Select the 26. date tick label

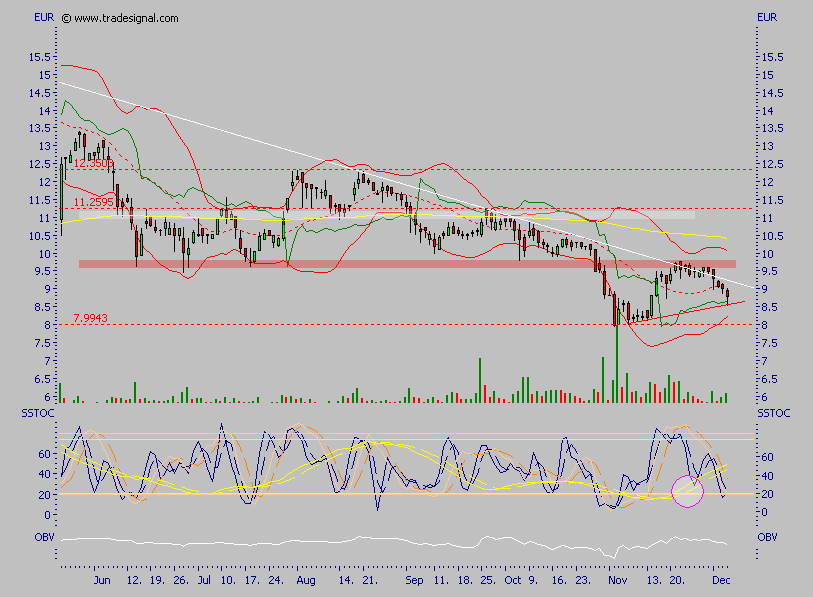181,580
